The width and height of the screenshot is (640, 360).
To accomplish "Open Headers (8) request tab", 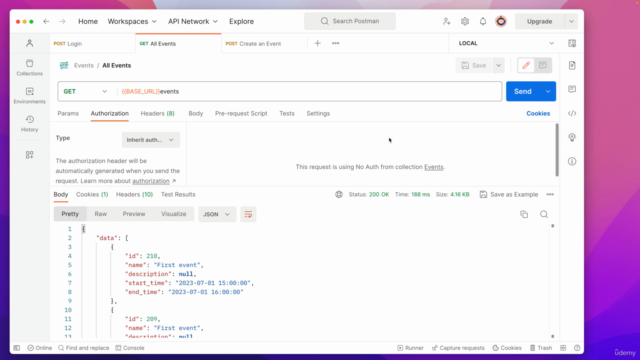I will 158,113.
